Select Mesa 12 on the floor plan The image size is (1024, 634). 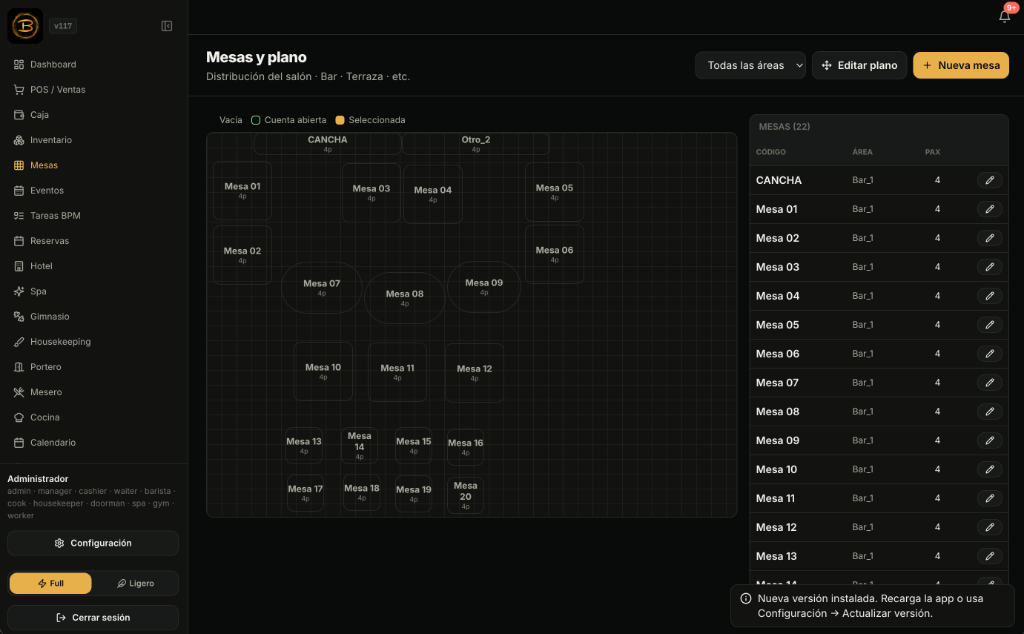(x=474, y=373)
